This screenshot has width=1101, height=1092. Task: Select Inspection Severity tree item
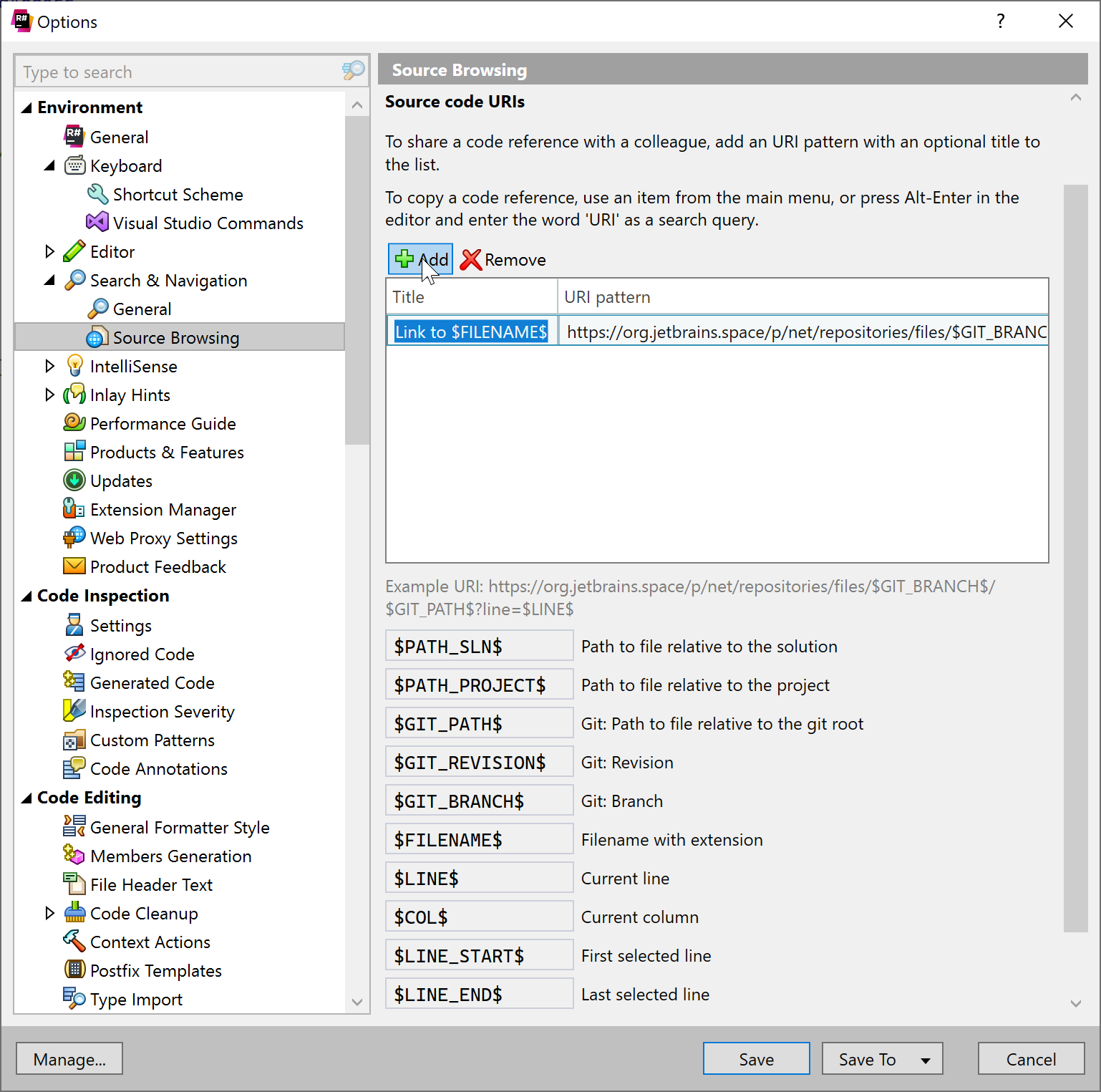tap(162, 712)
